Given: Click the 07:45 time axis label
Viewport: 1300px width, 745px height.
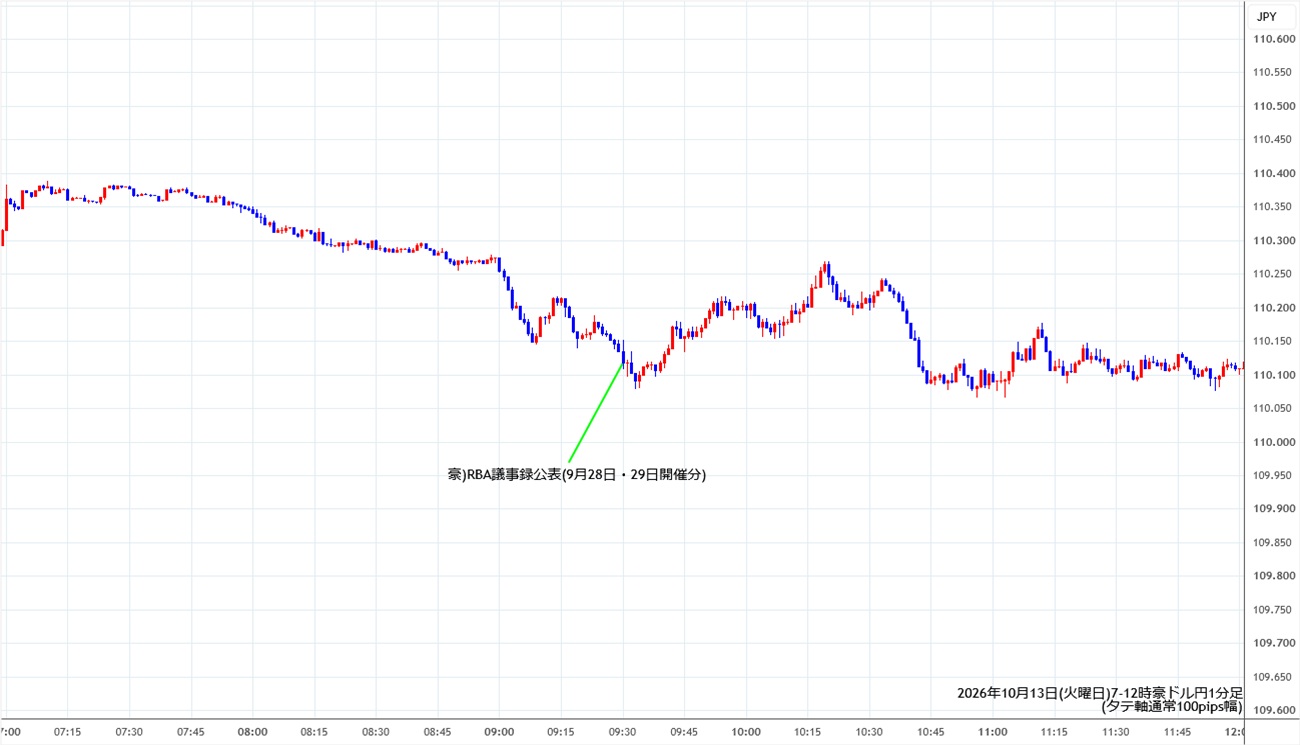Looking at the screenshot, I should click(x=191, y=732).
